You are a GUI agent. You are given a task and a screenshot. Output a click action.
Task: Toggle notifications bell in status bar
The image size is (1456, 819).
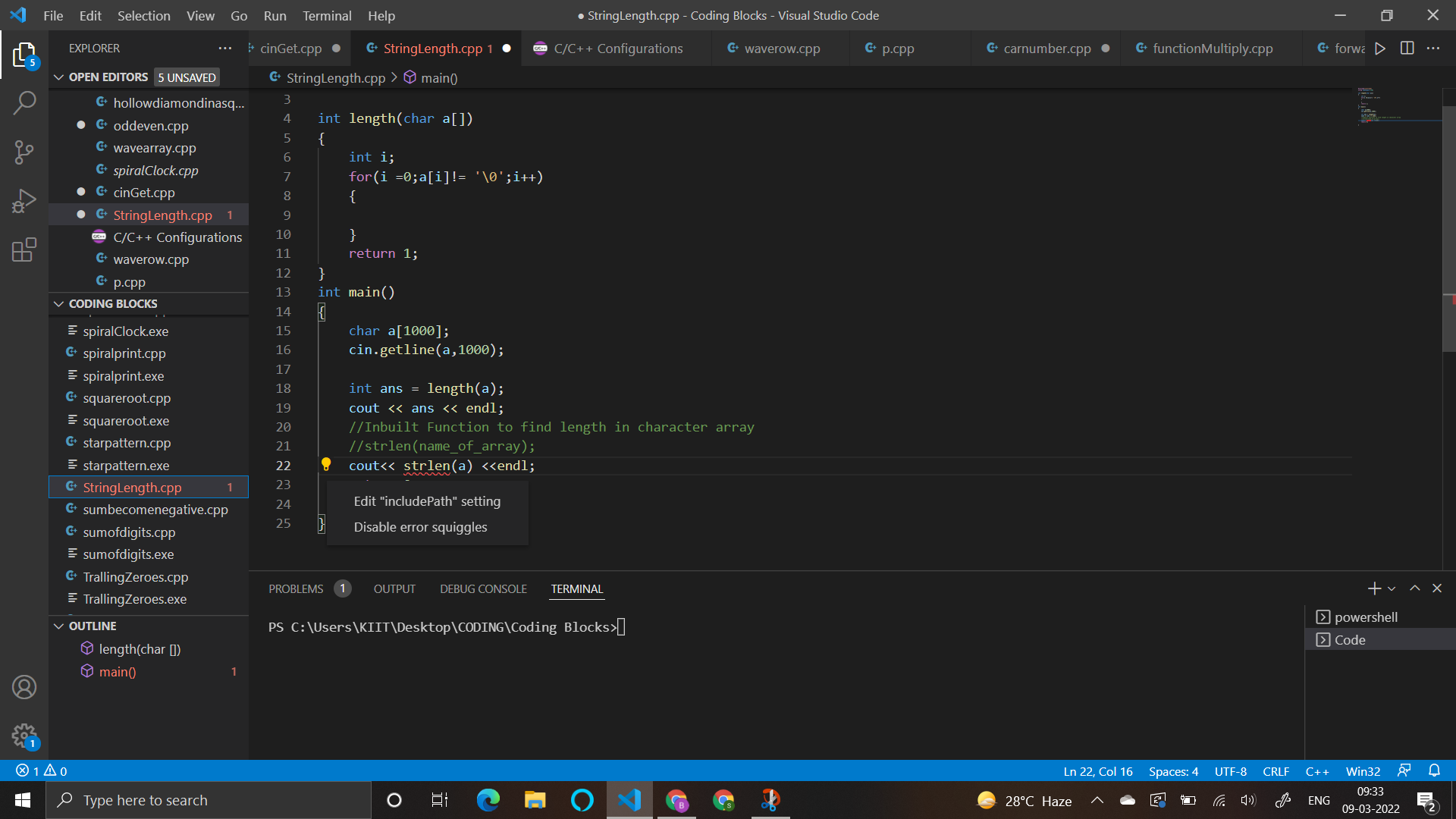[1434, 770]
